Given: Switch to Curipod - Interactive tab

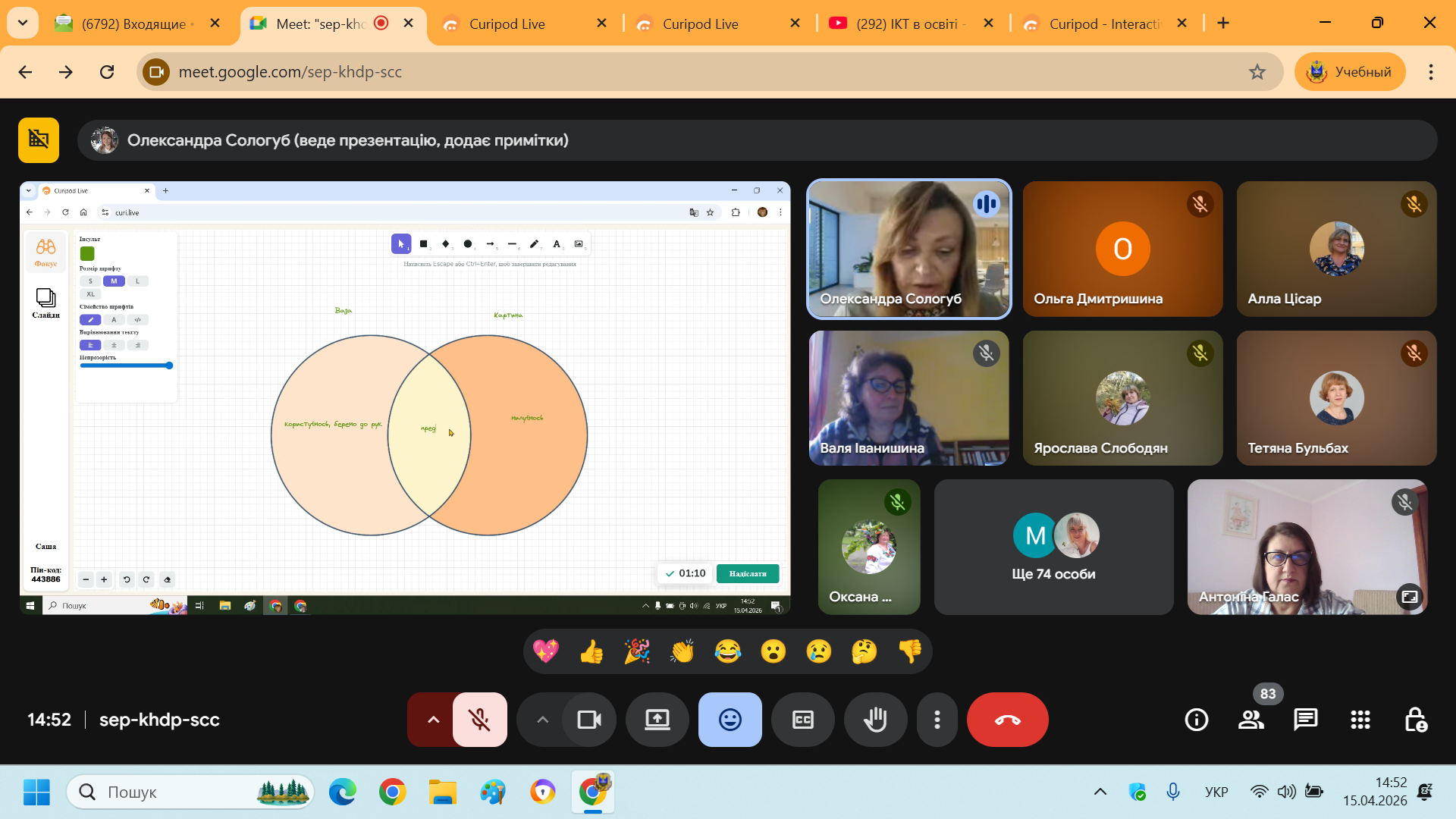Looking at the screenshot, I should pos(1103,24).
